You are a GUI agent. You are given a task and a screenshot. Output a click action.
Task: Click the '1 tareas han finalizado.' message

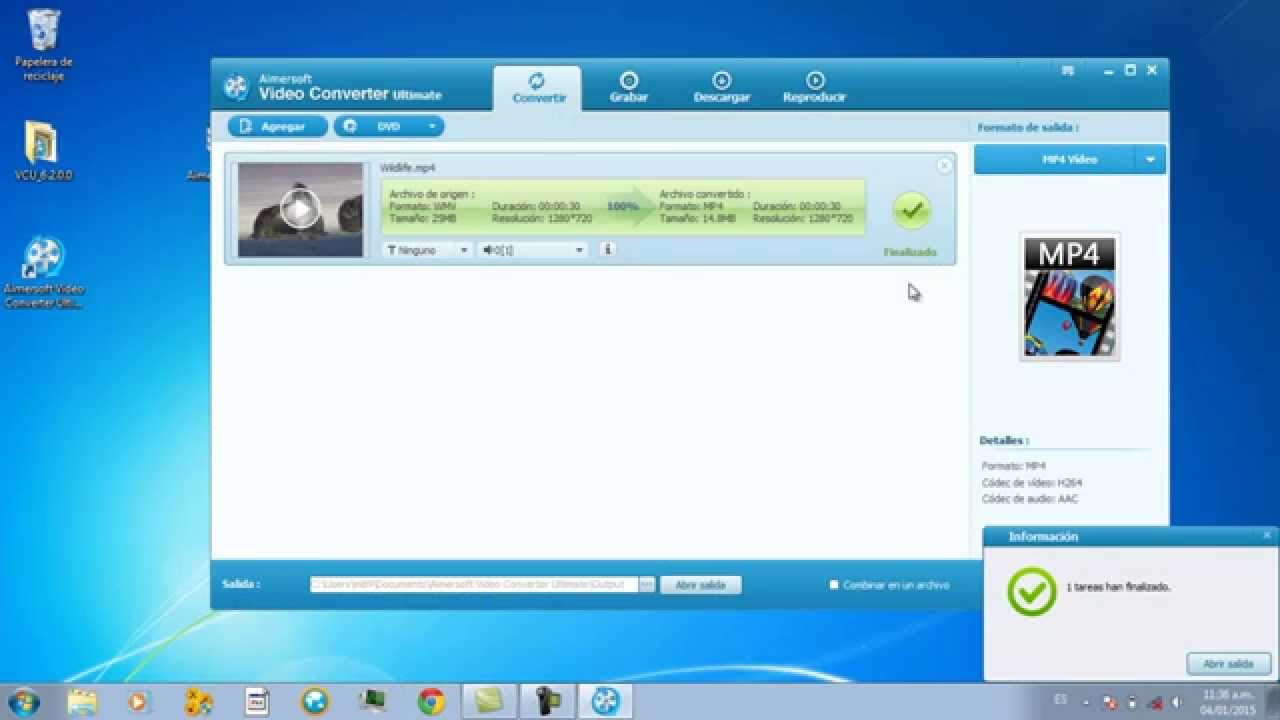[x=1118, y=587]
